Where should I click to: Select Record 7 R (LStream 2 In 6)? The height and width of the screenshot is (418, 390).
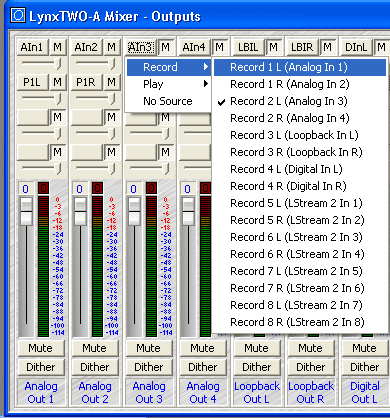300,288
